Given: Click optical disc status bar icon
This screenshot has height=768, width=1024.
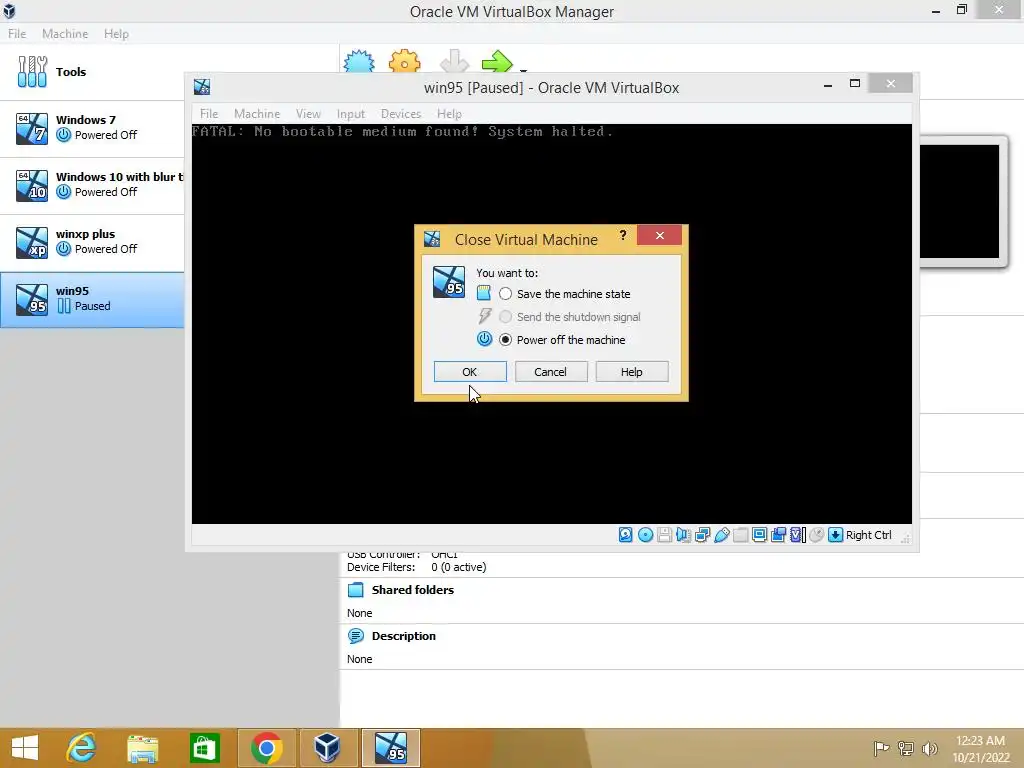Looking at the screenshot, I should 645,535.
